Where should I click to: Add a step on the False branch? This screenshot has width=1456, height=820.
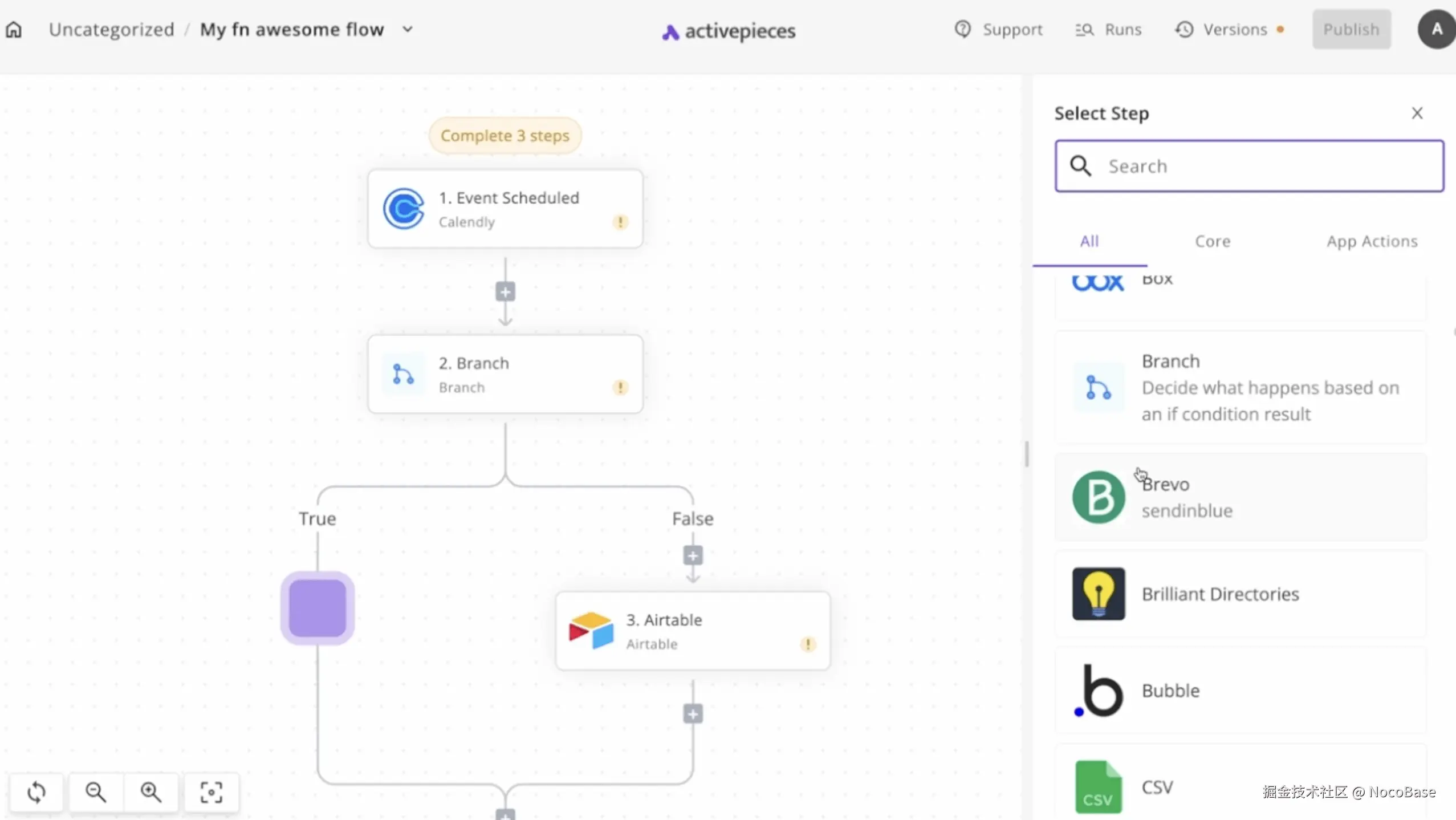pyautogui.click(x=693, y=555)
